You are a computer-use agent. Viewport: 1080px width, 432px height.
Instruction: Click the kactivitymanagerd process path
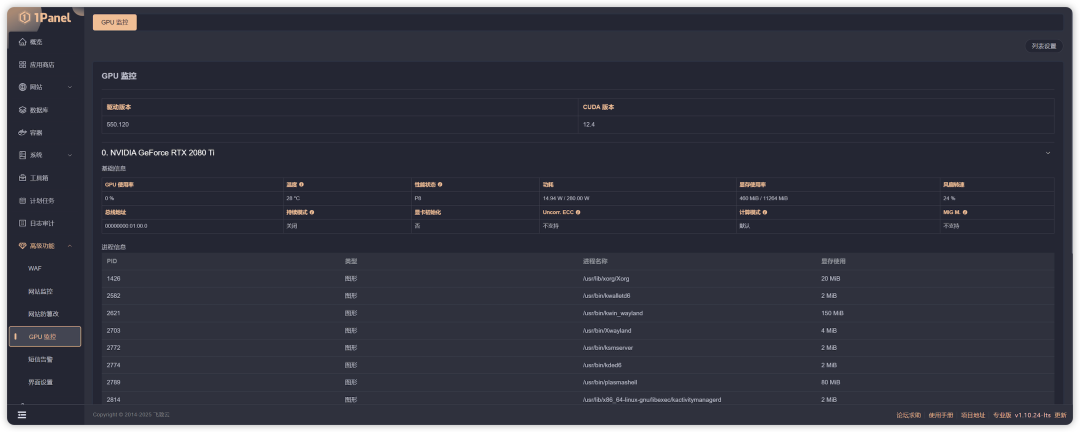[652, 400]
